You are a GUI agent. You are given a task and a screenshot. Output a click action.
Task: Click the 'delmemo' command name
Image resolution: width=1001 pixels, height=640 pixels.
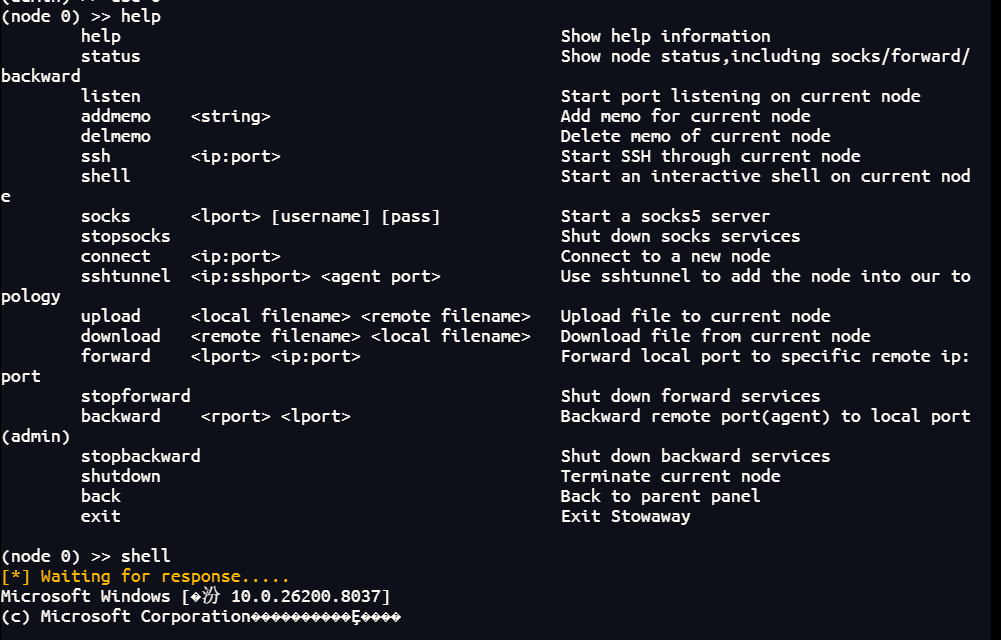click(115, 136)
